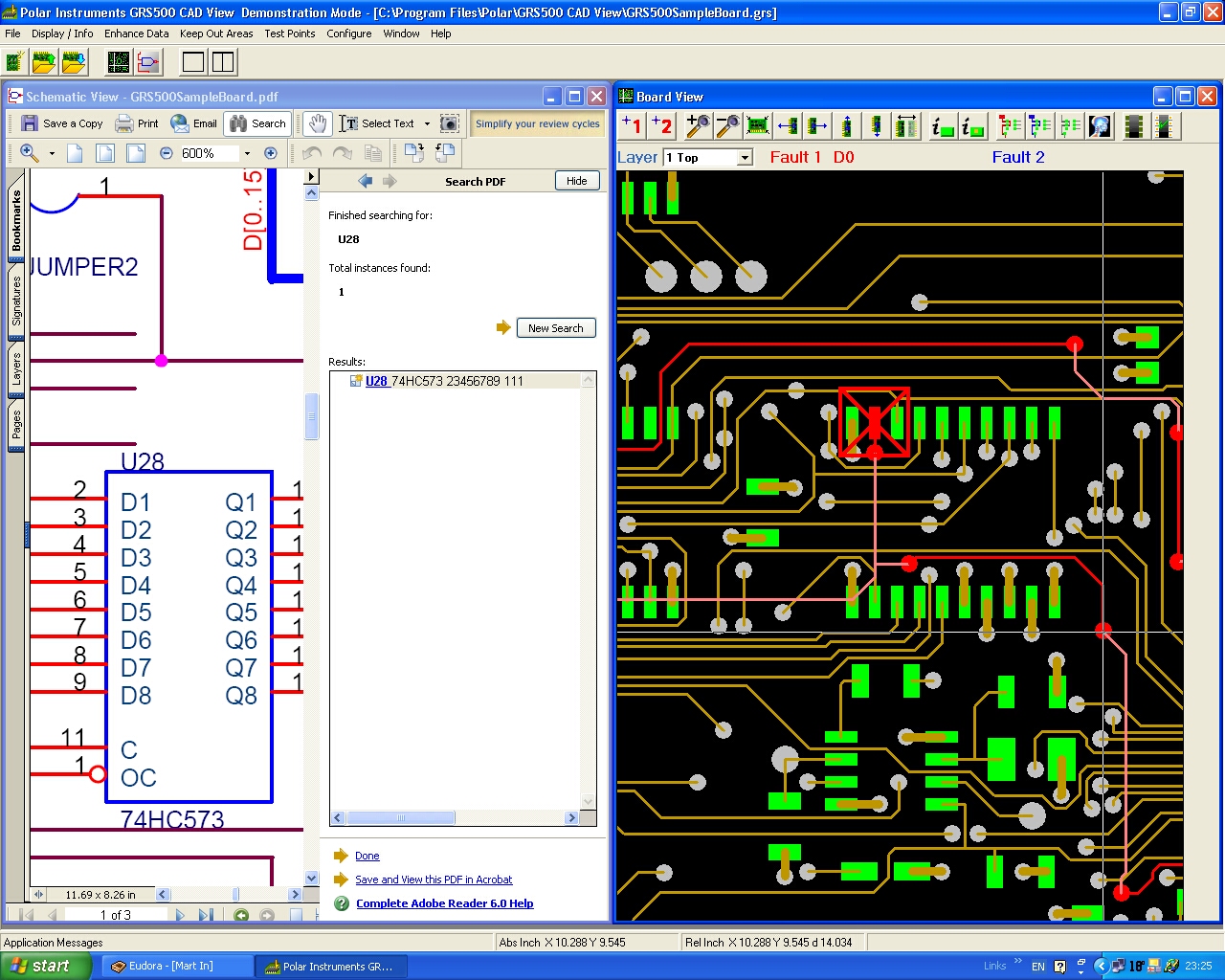
Task: Click the new board icon in main toolbar
Action: 14,62
